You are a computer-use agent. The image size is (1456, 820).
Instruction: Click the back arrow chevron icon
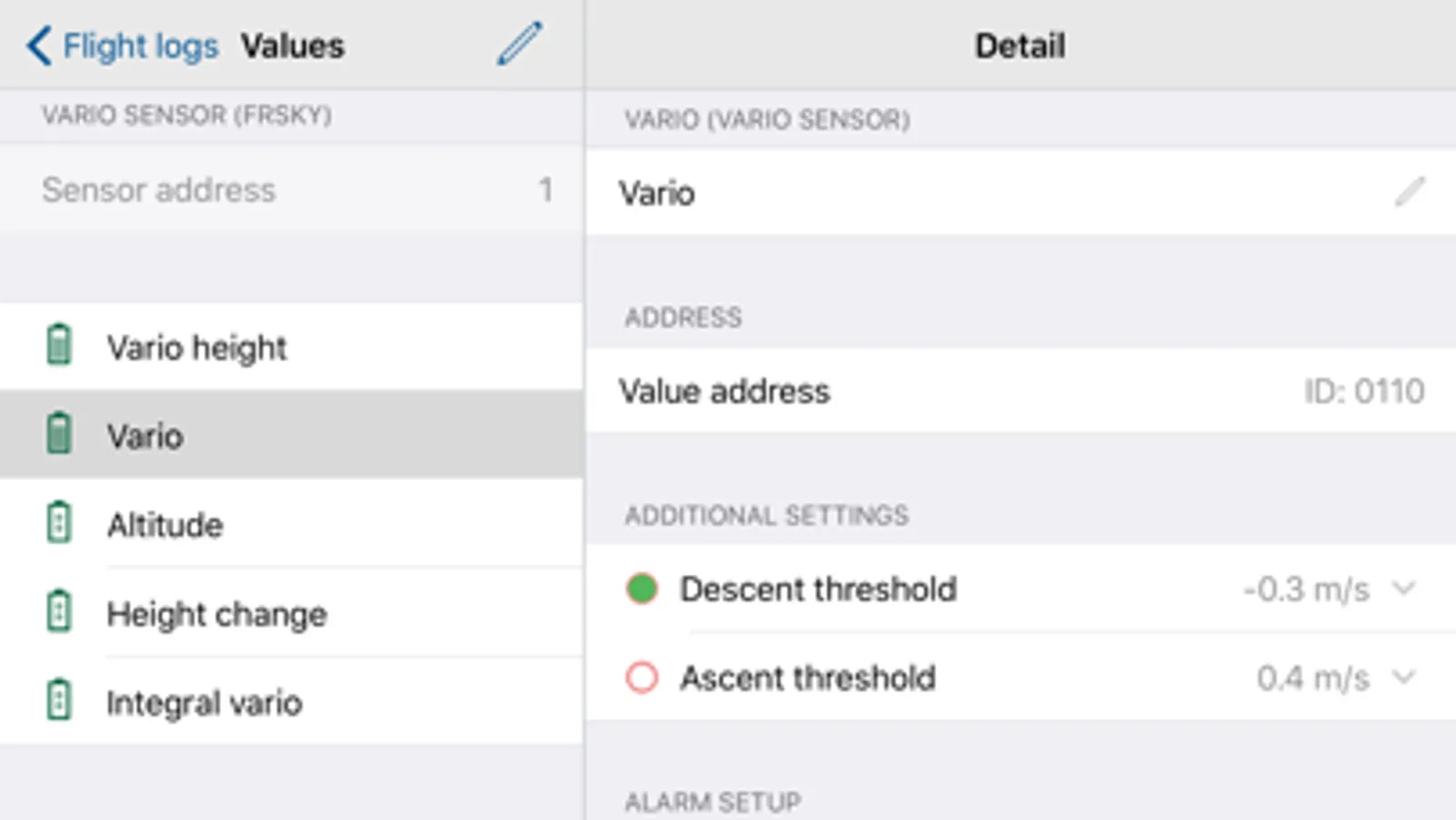(x=38, y=46)
